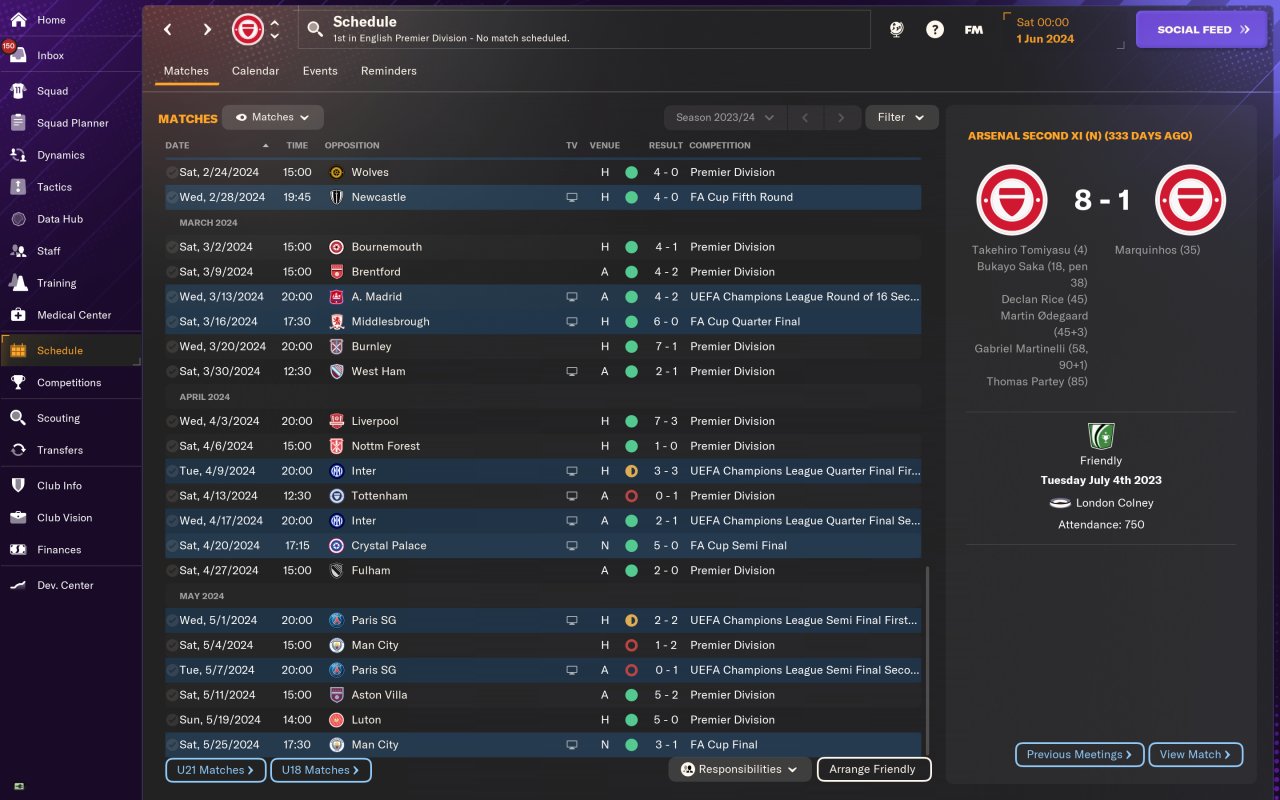The image size is (1280, 800).
Task: Toggle the checkmark on the Brentford match row
Action: point(172,272)
